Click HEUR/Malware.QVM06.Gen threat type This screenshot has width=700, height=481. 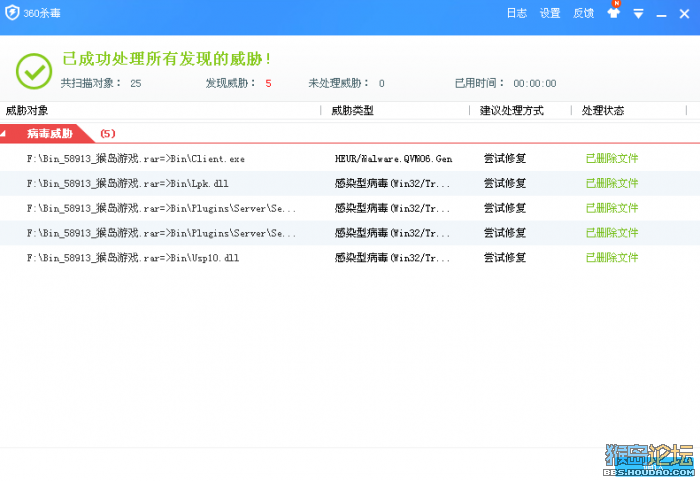coord(393,159)
